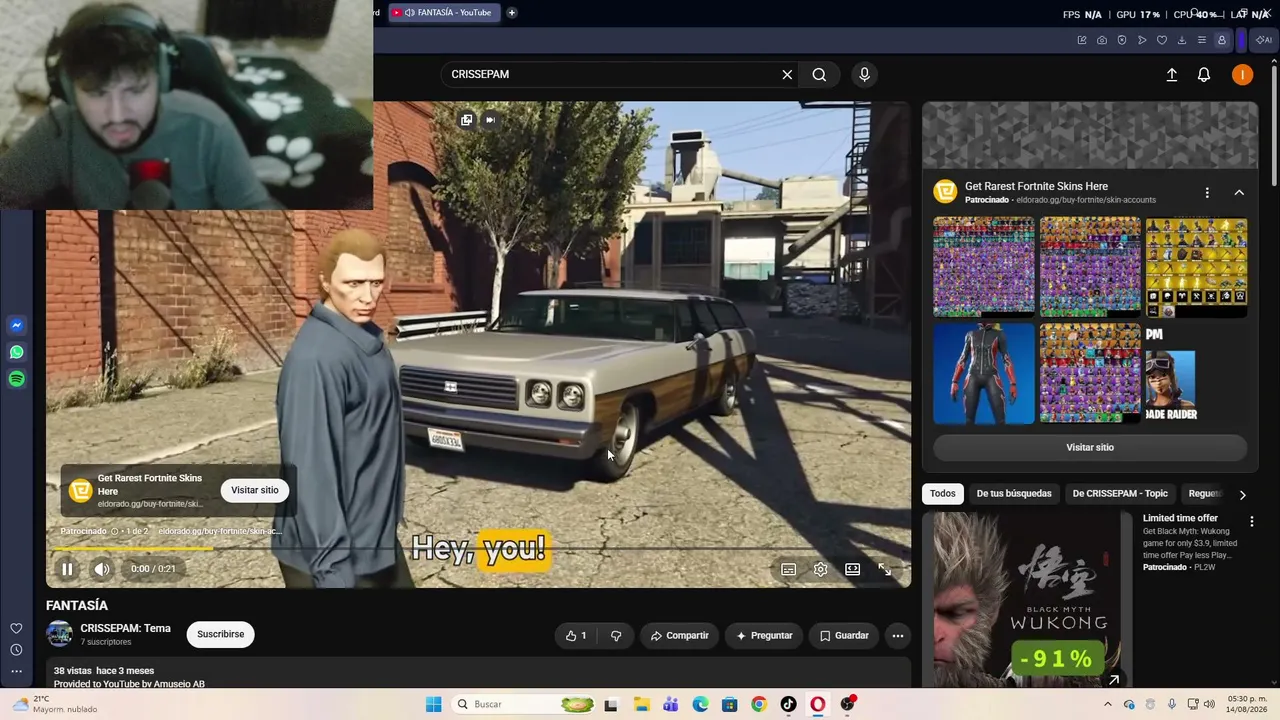
Task: Open the ad blocker shield icon
Action: coord(1122,40)
